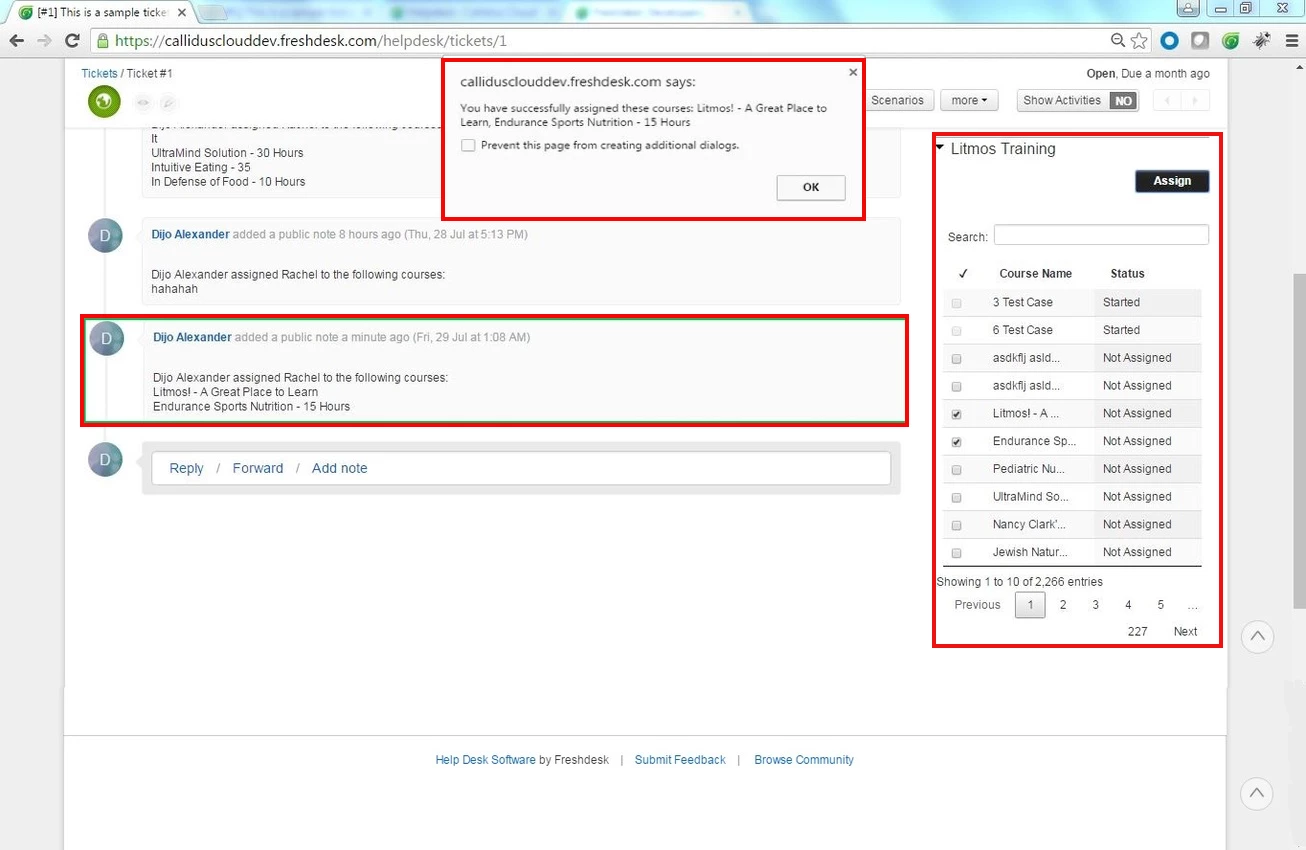Click Previous in course pagination
The height and width of the screenshot is (850, 1306).
click(x=977, y=605)
